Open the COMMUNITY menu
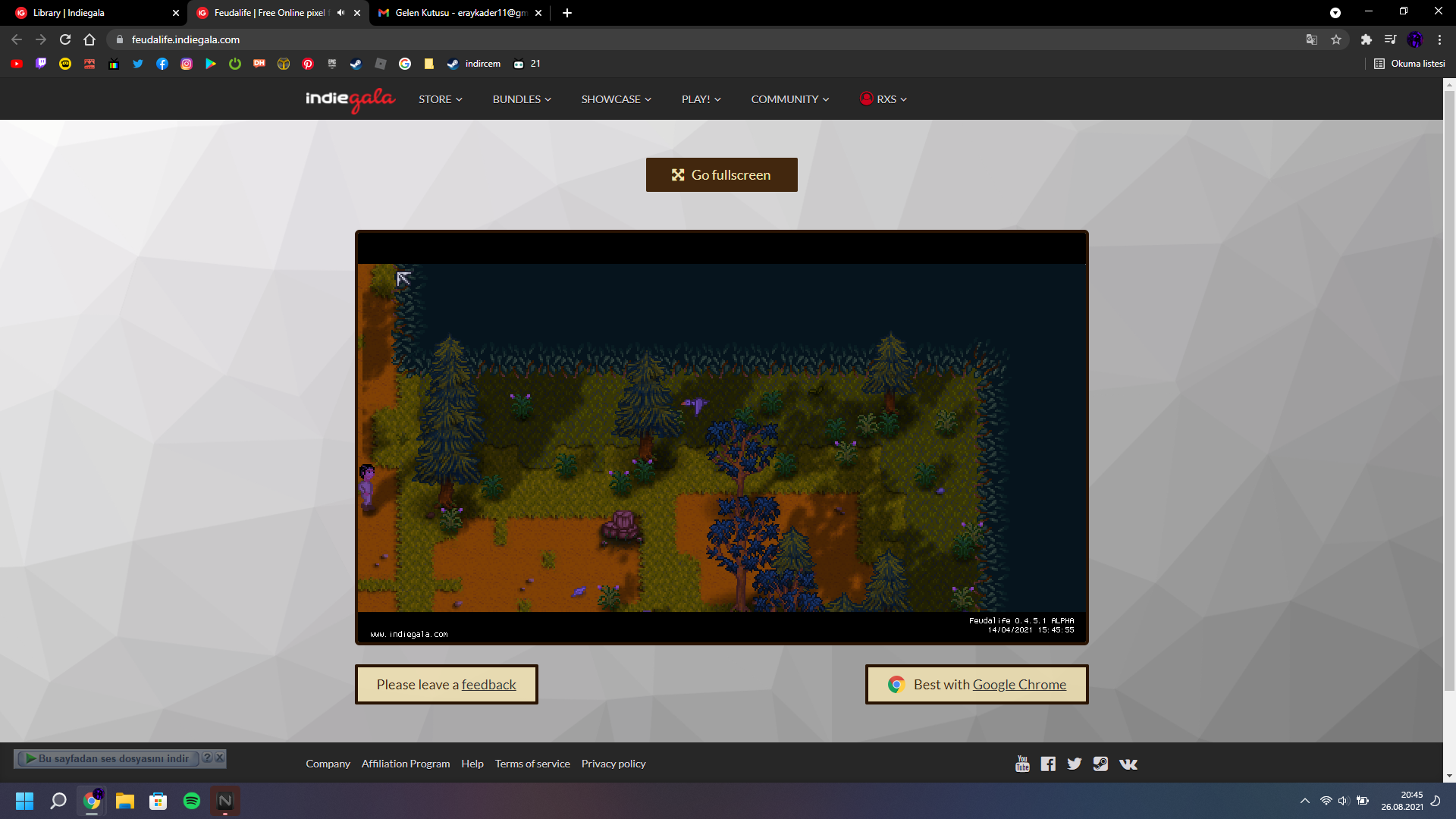This screenshot has width=1456, height=819. click(x=789, y=99)
